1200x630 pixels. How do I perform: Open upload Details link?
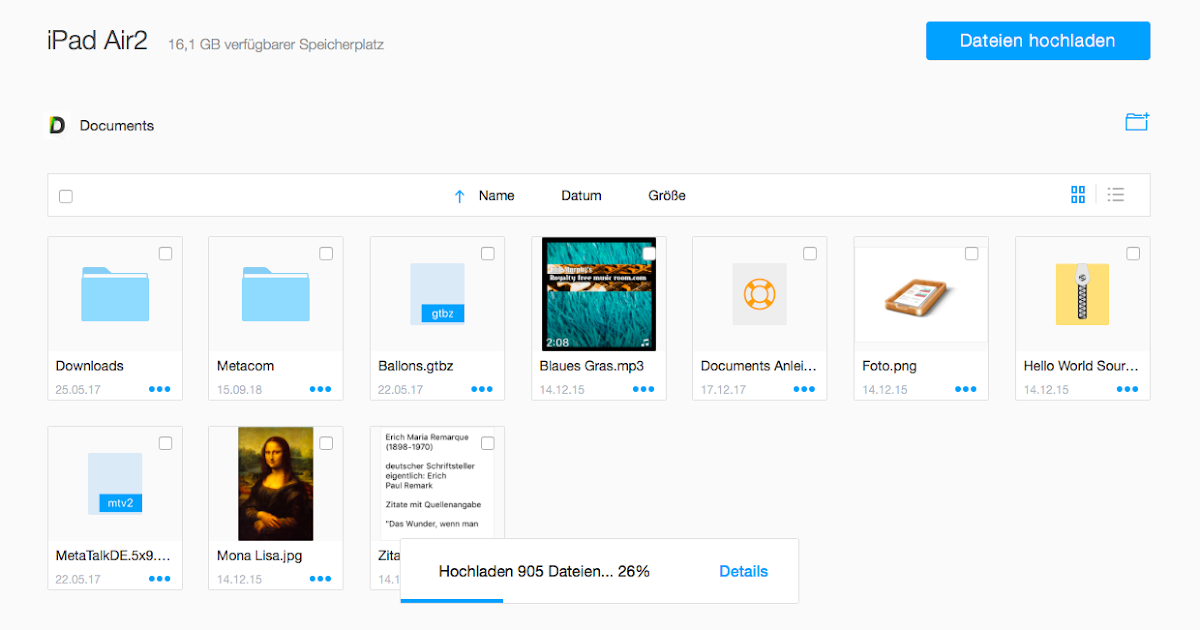[743, 571]
